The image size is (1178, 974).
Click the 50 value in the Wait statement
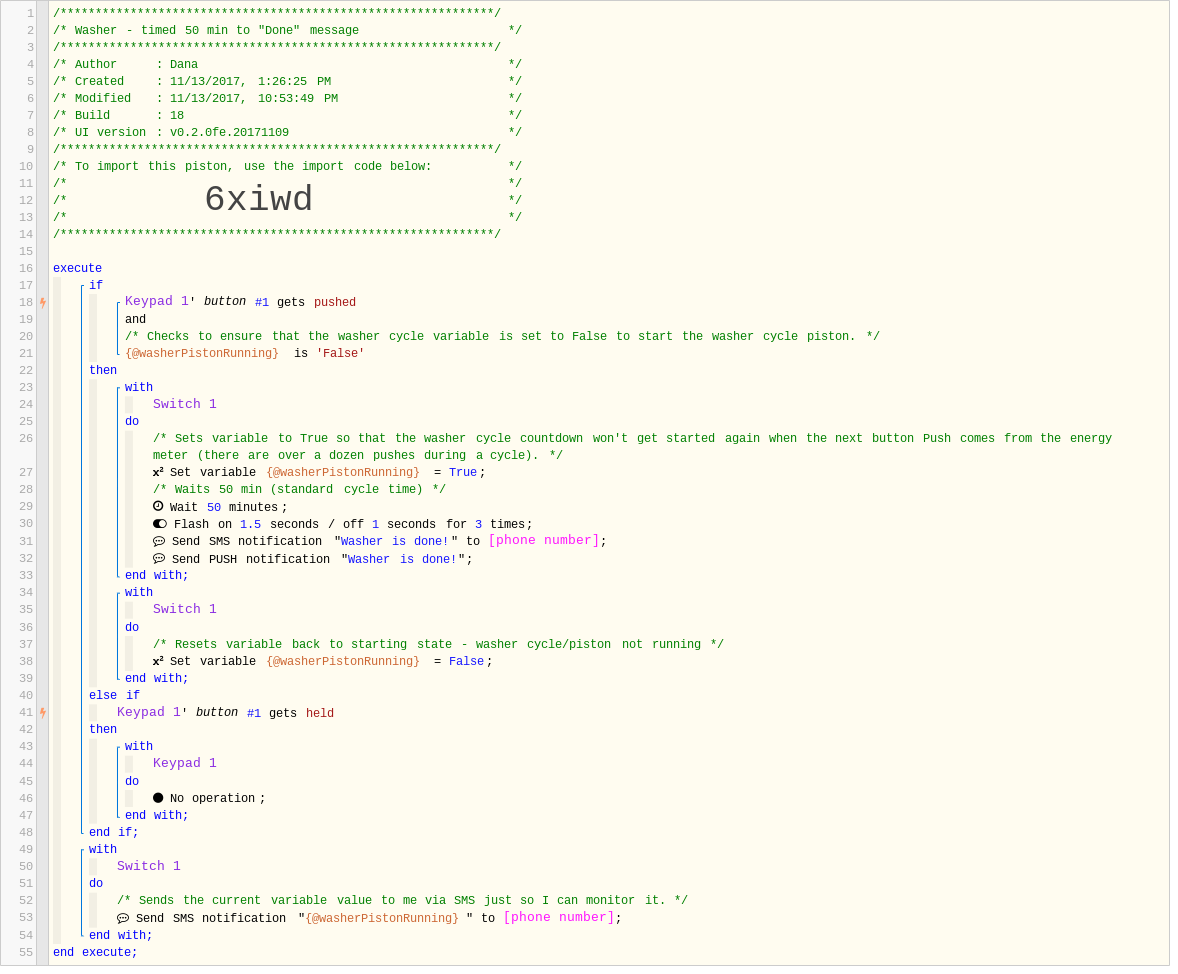coord(214,507)
